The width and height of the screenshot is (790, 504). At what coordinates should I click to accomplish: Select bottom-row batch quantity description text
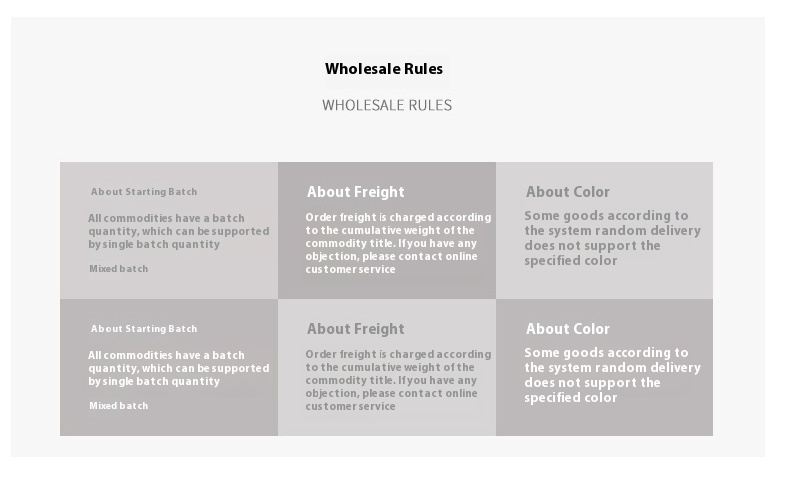tap(178, 368)
